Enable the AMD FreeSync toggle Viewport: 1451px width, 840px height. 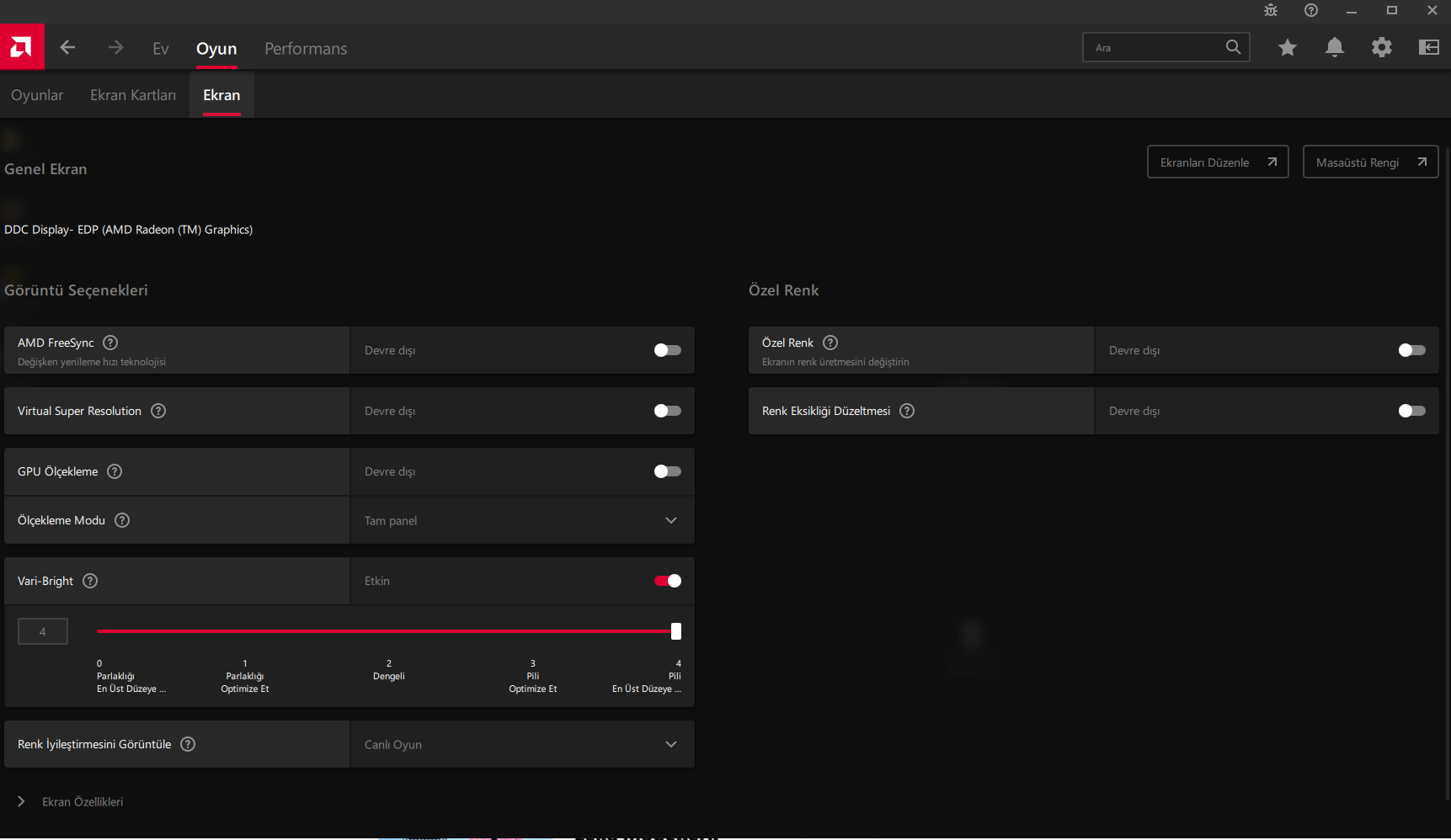[668, 350]
